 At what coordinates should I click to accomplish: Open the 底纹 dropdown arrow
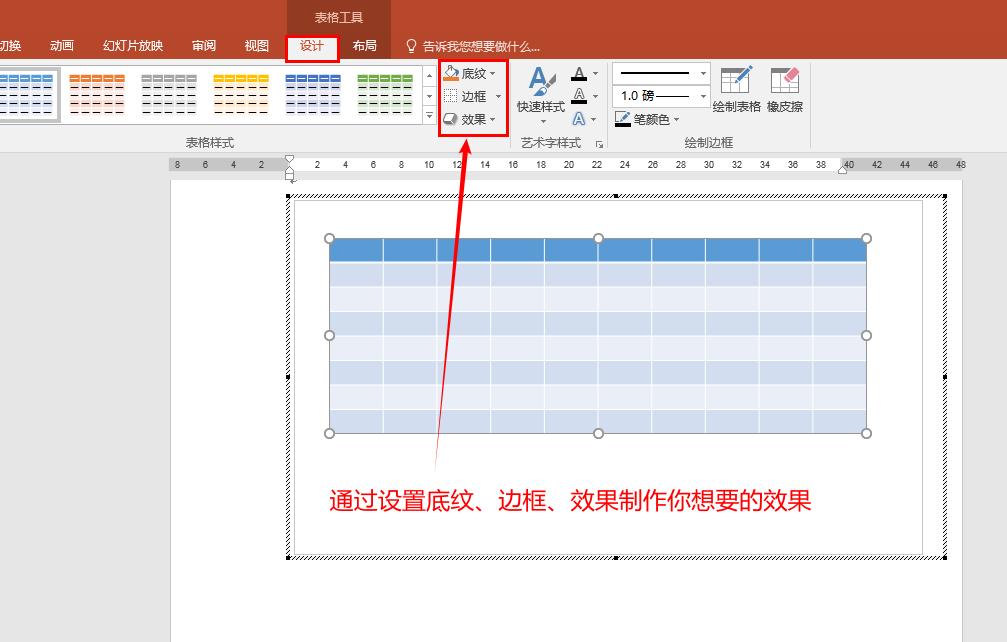(493, 74)
